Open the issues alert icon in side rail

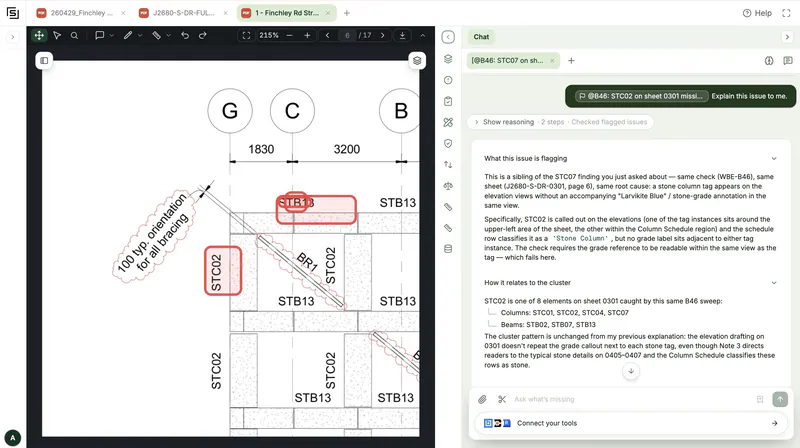tap(448, 80)
